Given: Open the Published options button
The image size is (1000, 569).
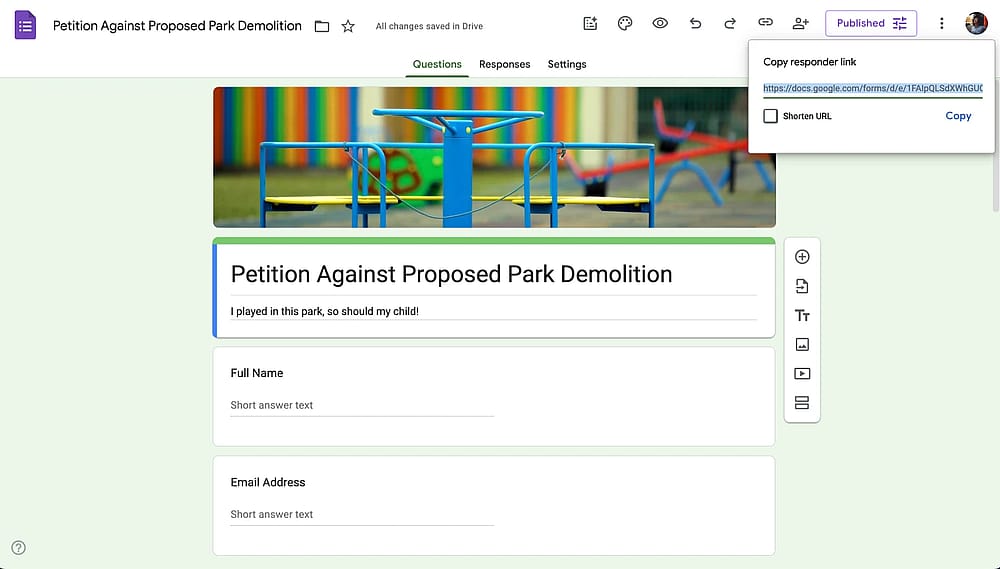Looking at the screenshot, I should click(x=871, y=24).
